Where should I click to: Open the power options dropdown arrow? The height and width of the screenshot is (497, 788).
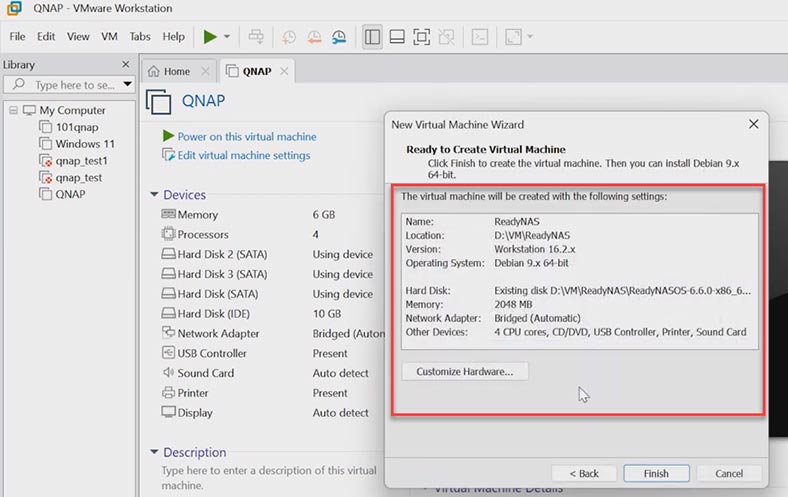tap(227, 37)
